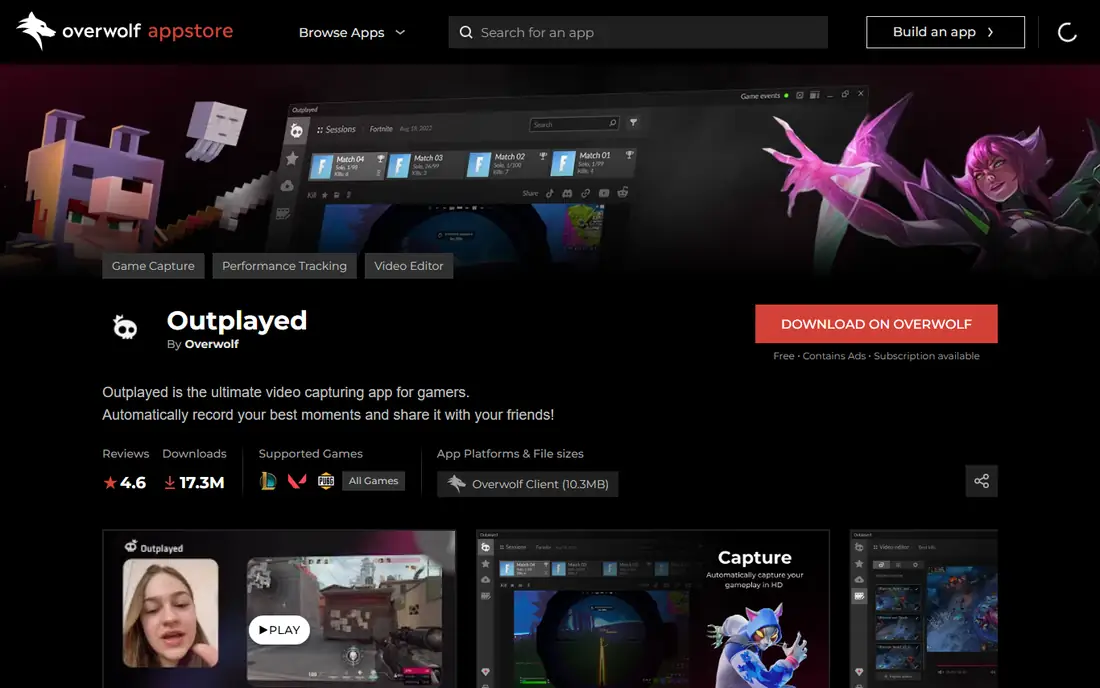The height and width of the screenshot is (688, 1100).
Task: Click the search magnifier icon
Action: [466, 32]
